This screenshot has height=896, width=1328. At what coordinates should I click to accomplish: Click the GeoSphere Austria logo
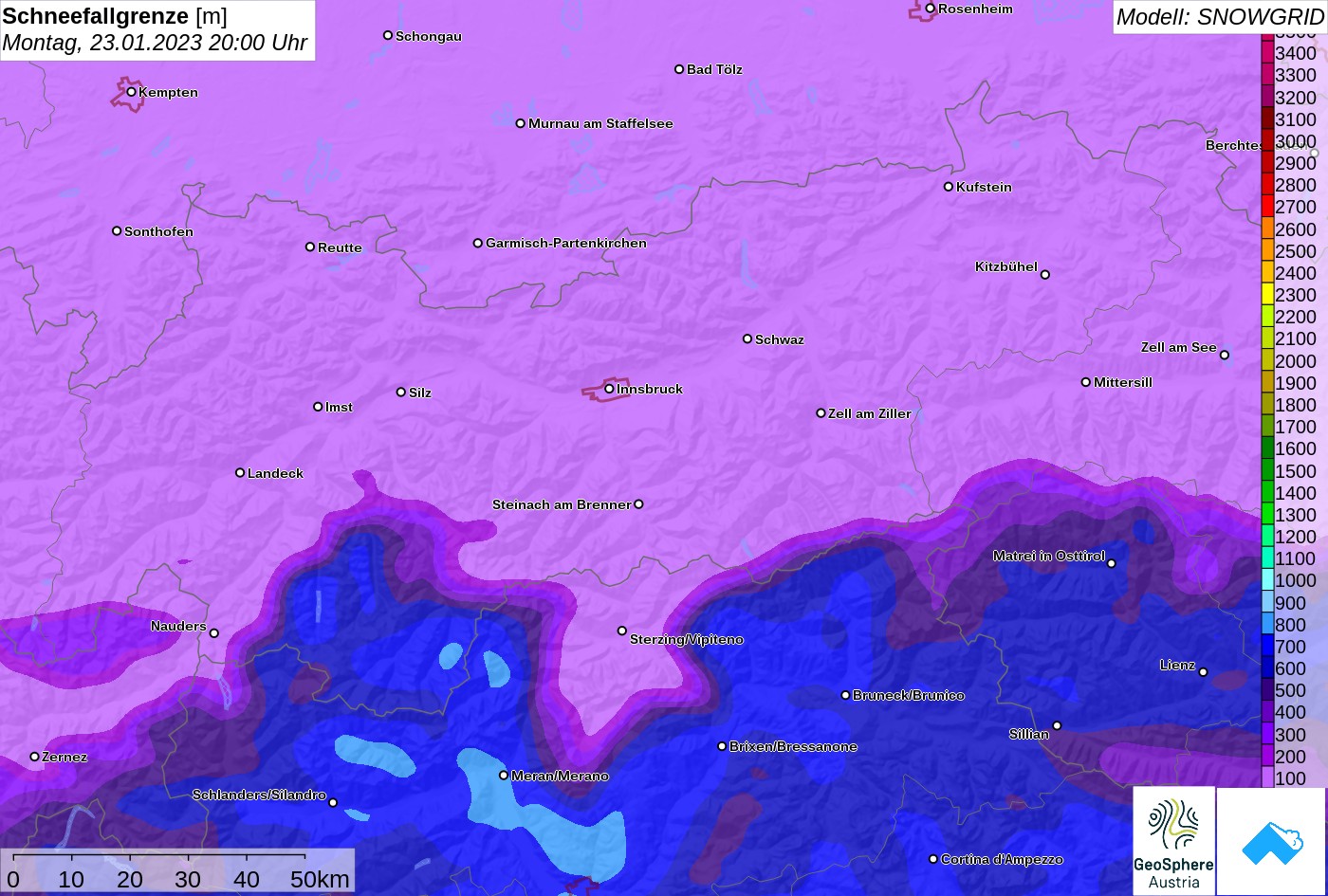[1173, 840]
